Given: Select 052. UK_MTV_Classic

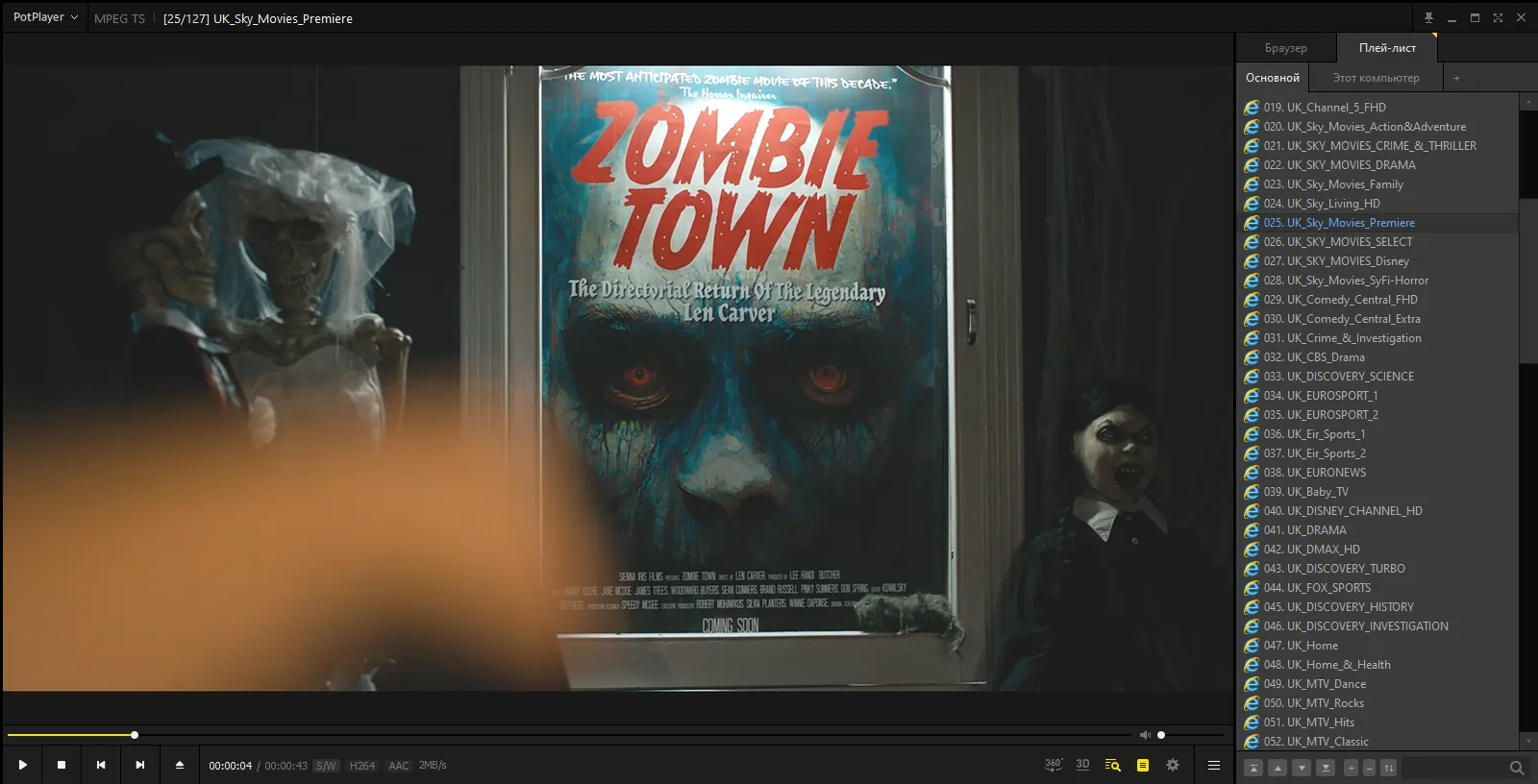Looking at the screenshot, I should pos(1378,742).
